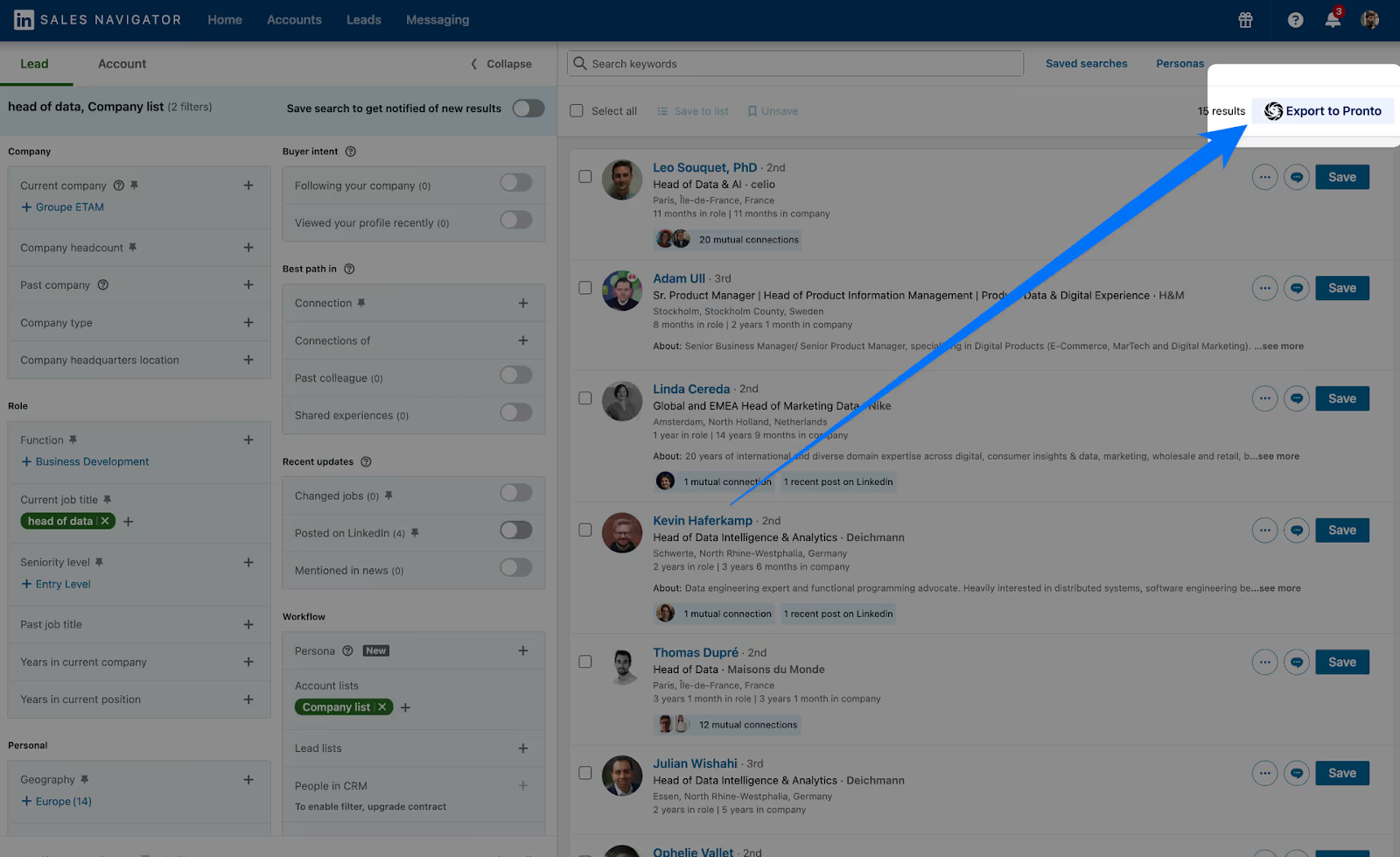Switch to the Lead tab
The image size is (1400, 857).
[35, 64]
